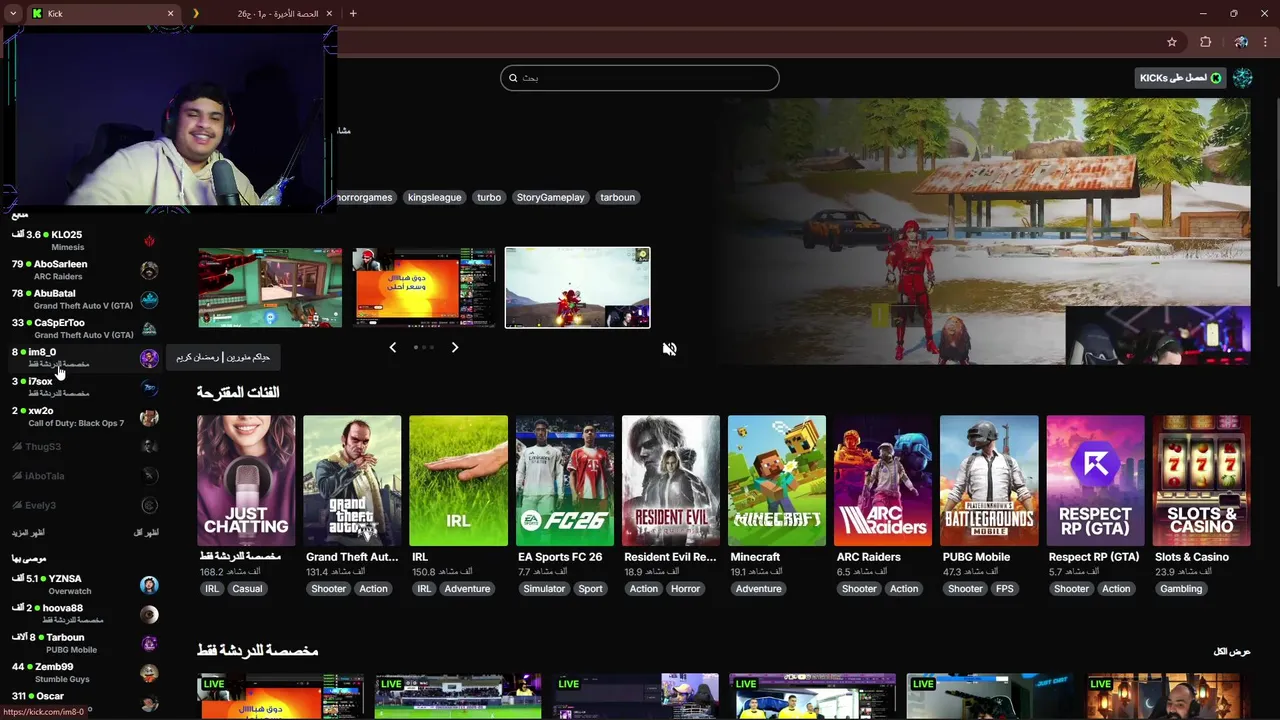This screenshot has height=720, width=1280.
Task: Click Tarboun channel avatar in sidebar
Action: pos(149,644)
